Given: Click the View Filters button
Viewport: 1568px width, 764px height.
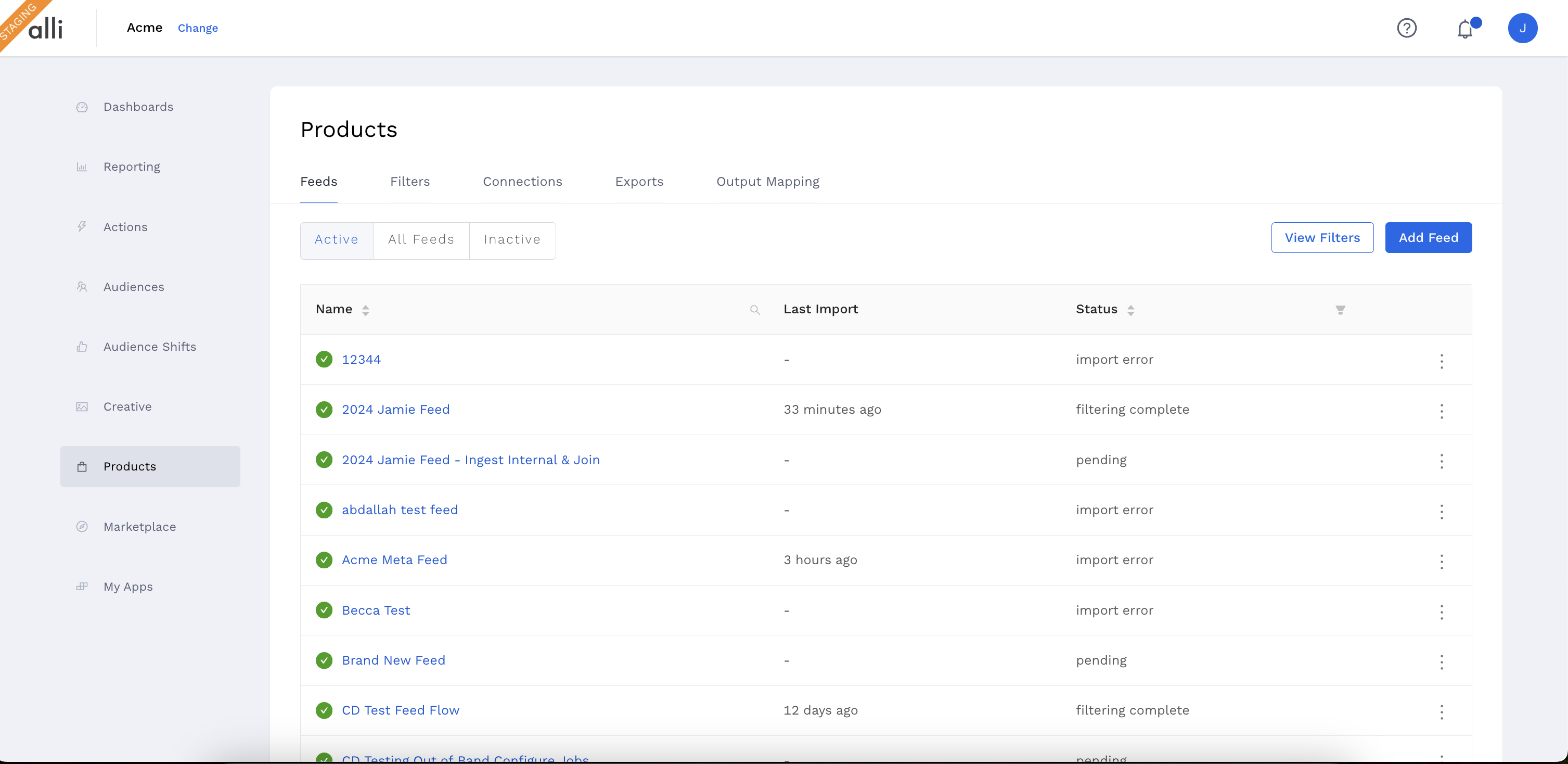Looking at the screenshot, I should 1322,238.
